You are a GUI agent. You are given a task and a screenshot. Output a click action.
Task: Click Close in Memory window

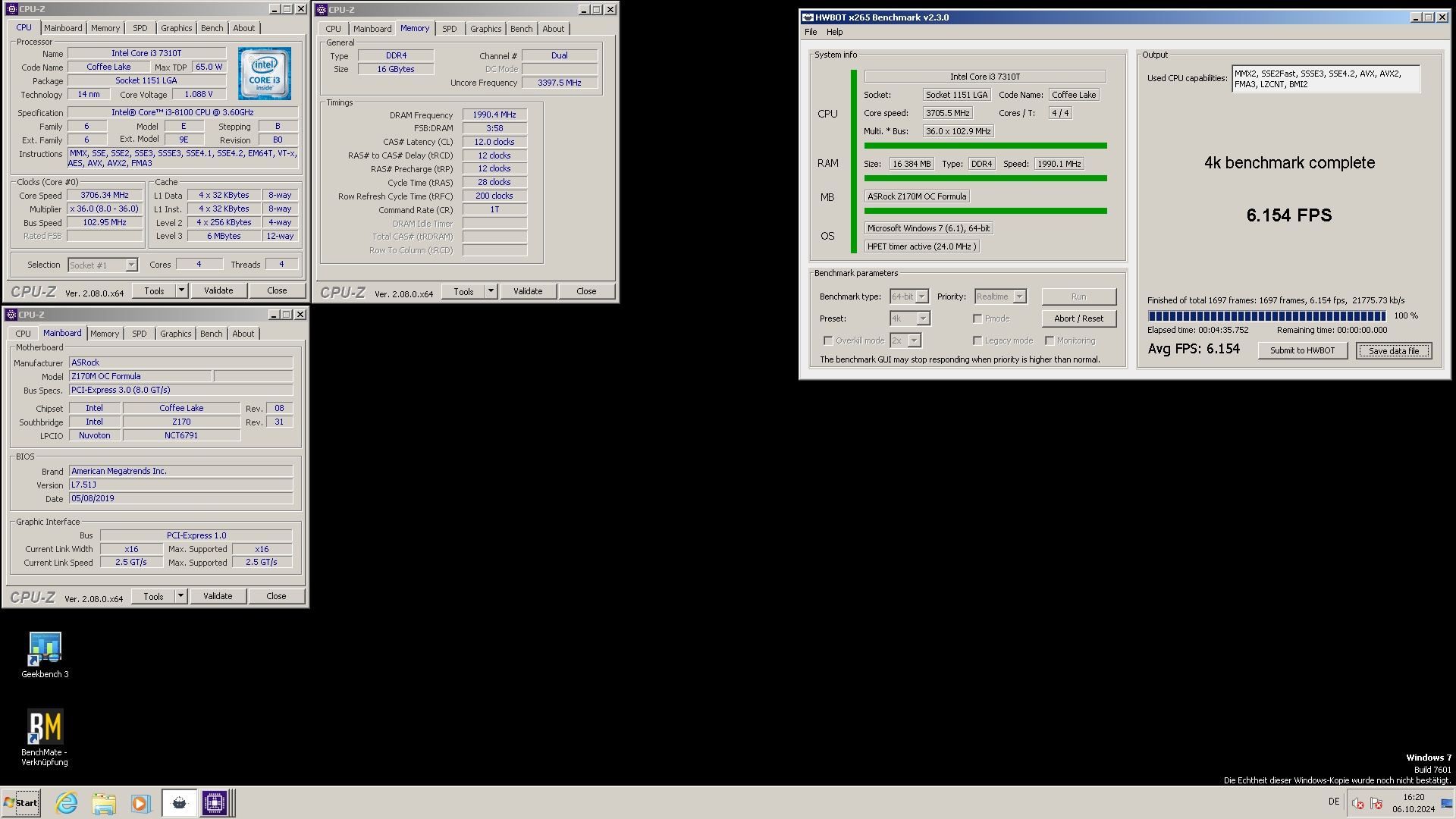[x=586, y=291]
